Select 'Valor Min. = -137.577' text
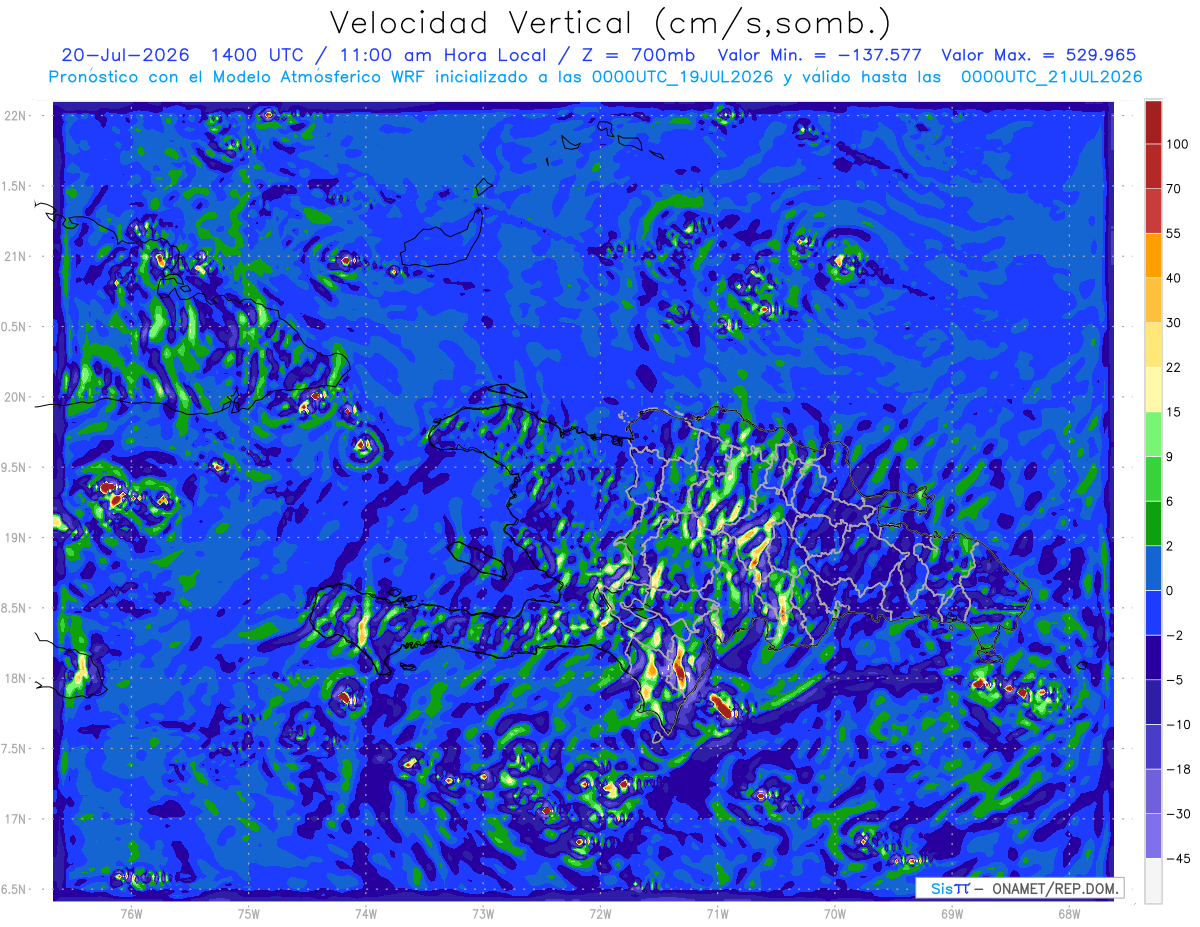 pyautogui.click(x=820, y=55)
